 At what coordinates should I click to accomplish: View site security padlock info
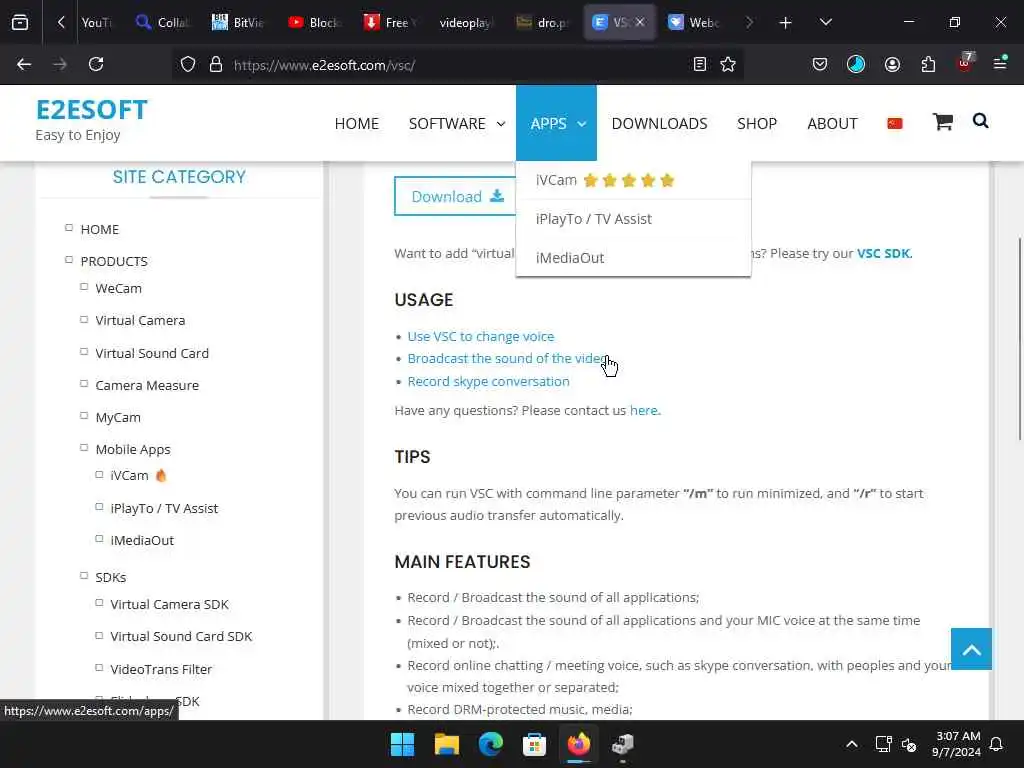(216, 64)
